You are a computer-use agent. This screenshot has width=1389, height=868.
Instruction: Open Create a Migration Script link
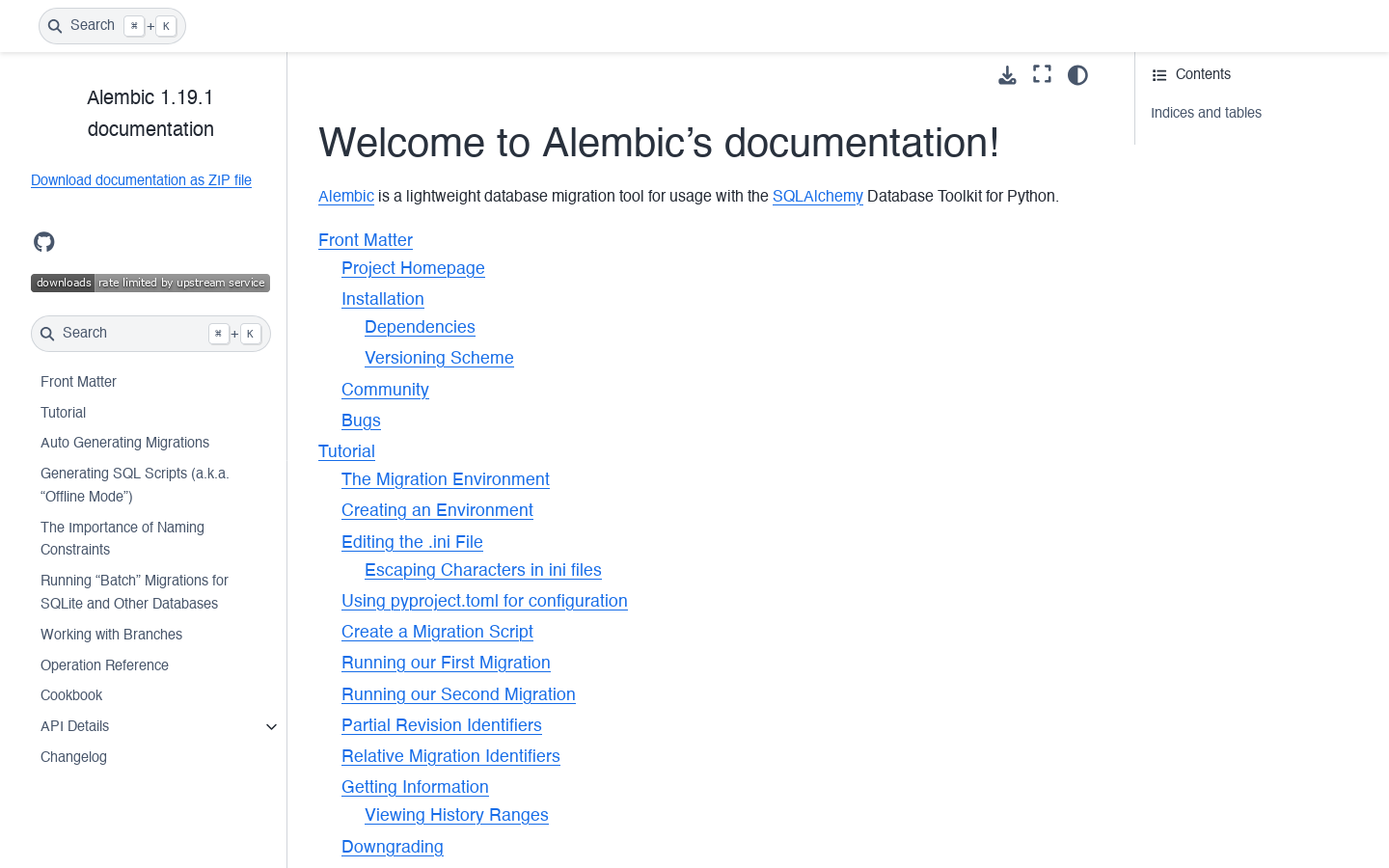pyautogui.click(x=437, y=632)
